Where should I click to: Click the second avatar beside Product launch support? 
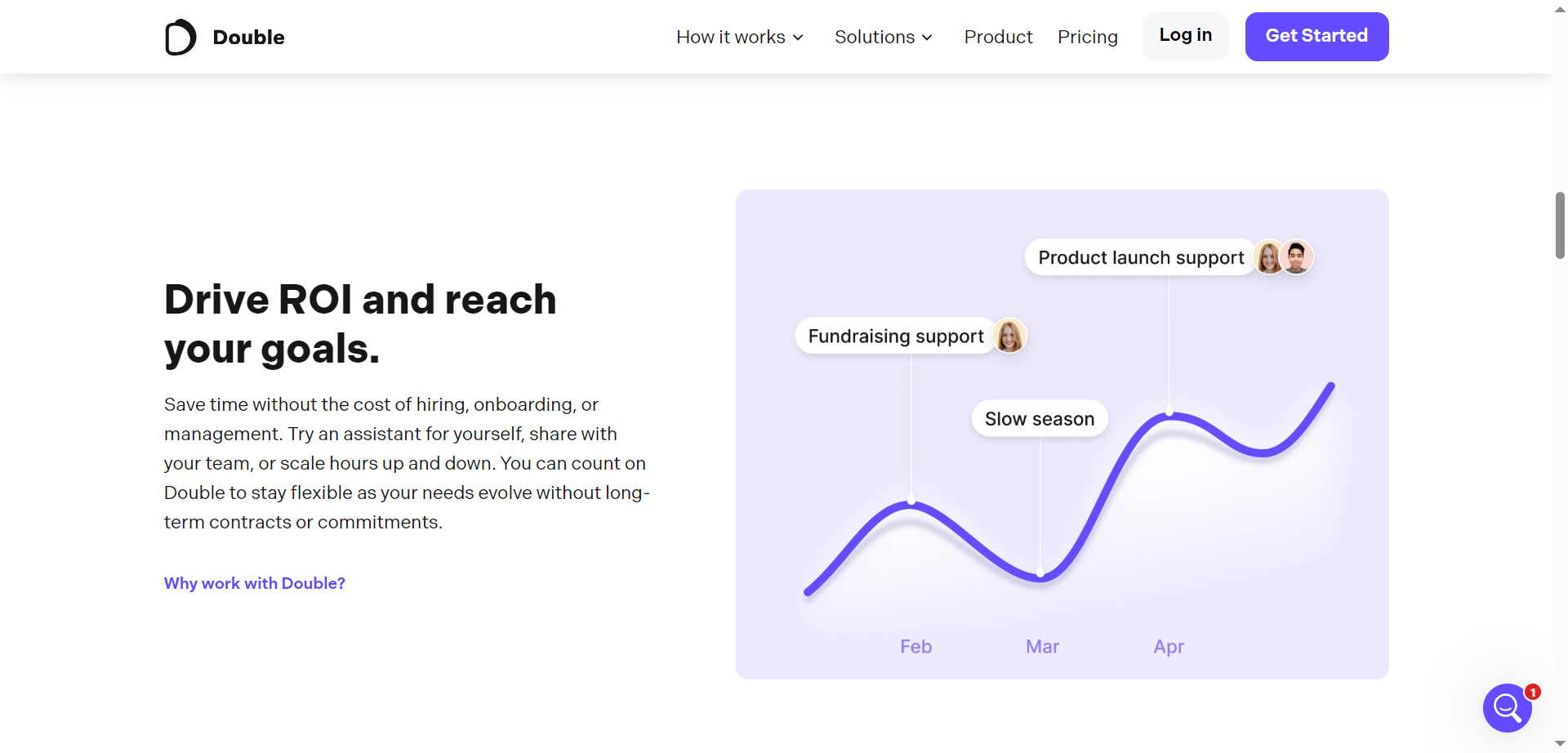[x=1296, y=256]
